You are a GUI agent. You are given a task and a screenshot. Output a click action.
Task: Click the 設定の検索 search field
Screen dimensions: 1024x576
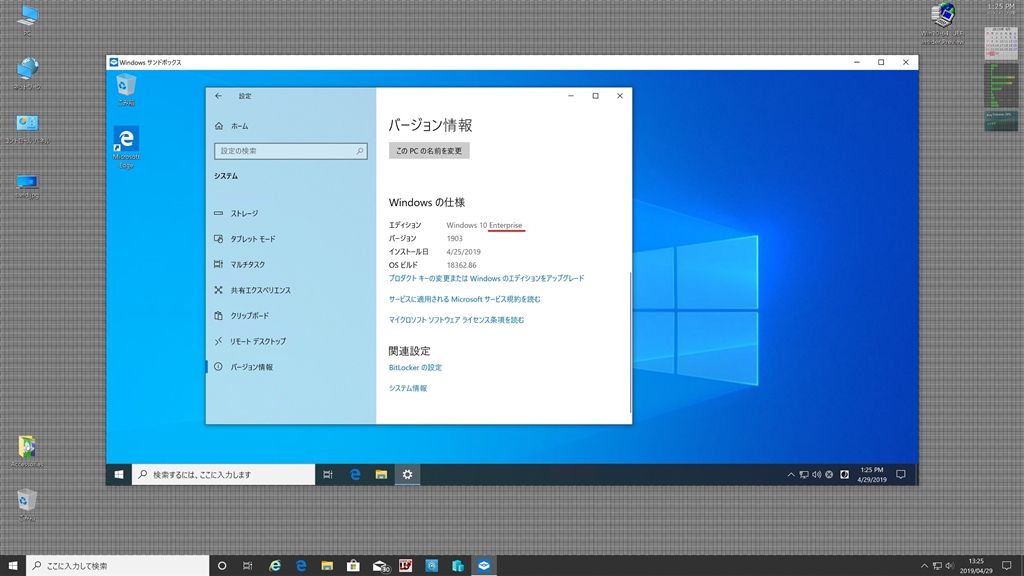coord(291,151)
